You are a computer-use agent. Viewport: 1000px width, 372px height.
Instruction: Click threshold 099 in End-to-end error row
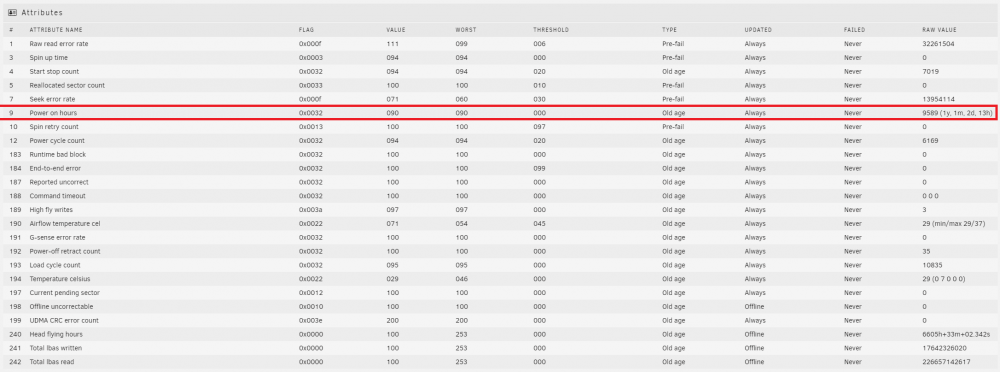click(x=539, y=168)
